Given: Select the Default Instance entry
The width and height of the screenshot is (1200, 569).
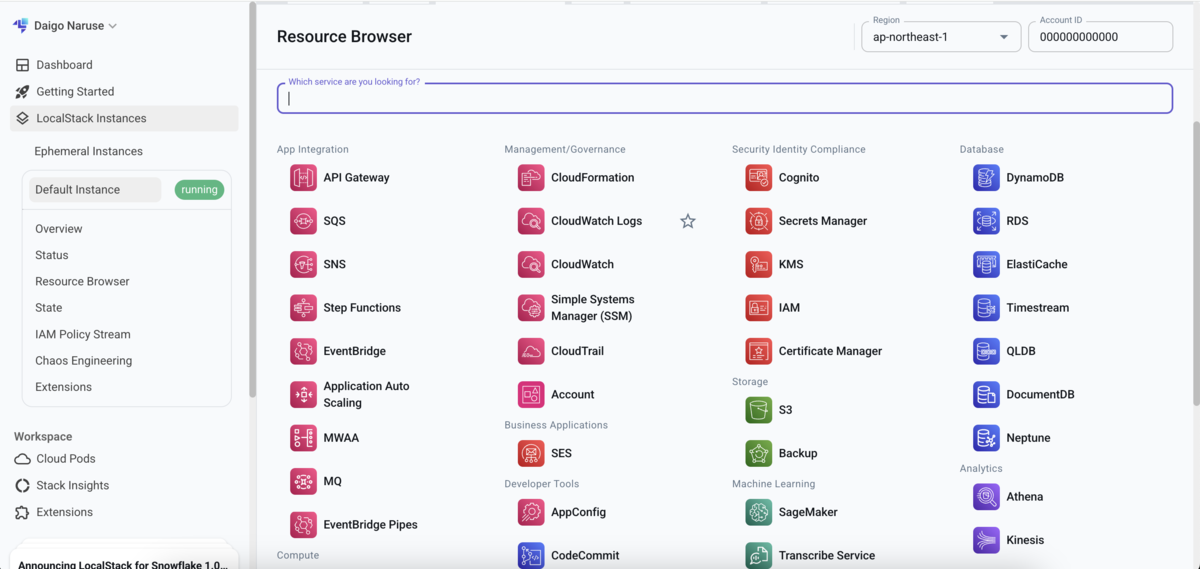Looking at the screenshot, I should [x=93, y=190].
